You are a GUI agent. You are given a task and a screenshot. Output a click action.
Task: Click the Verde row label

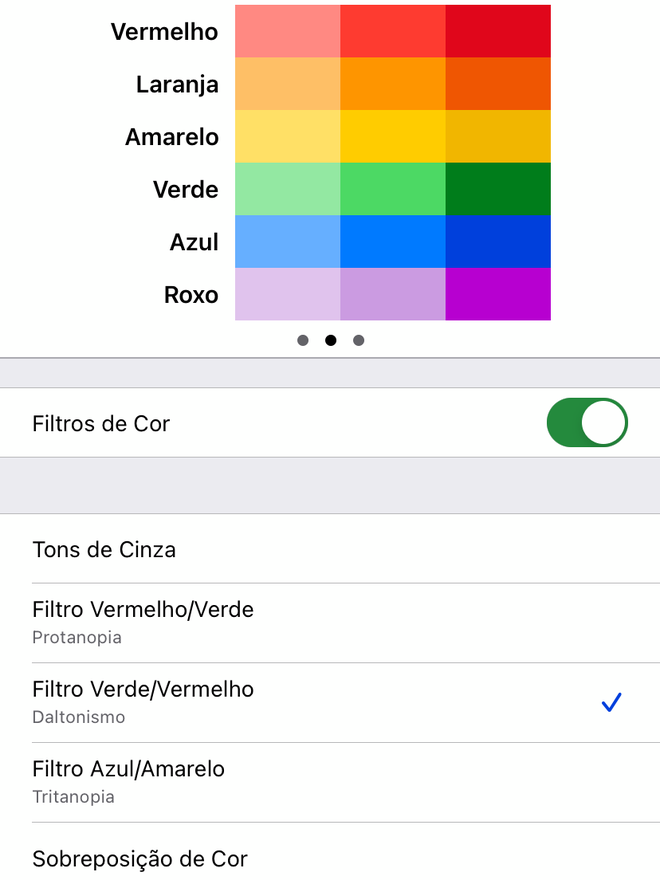[185, 189]
